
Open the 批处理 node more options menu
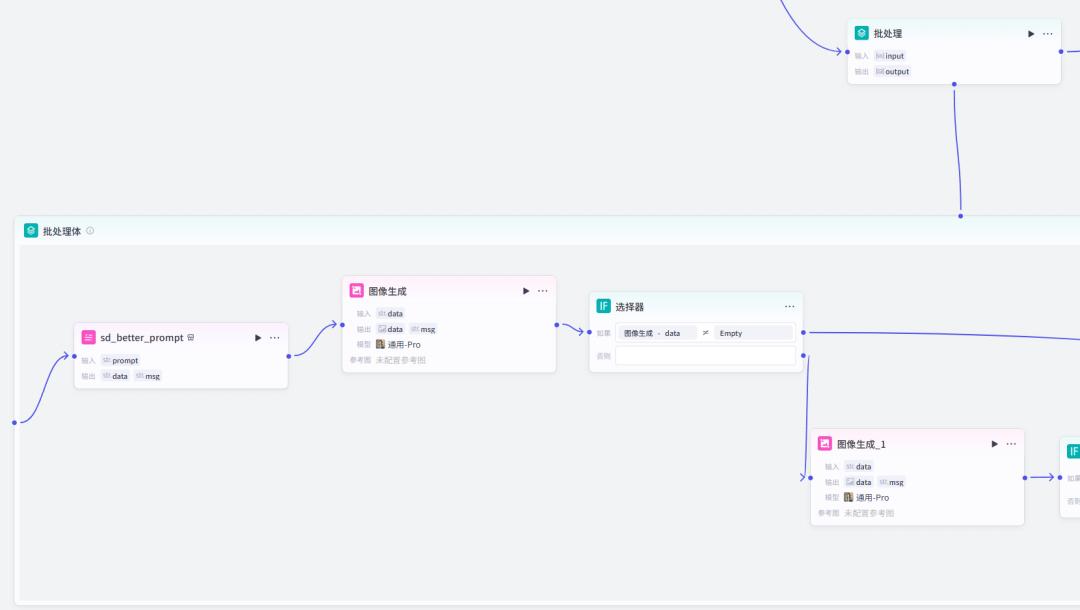(x=1048, y=34)
